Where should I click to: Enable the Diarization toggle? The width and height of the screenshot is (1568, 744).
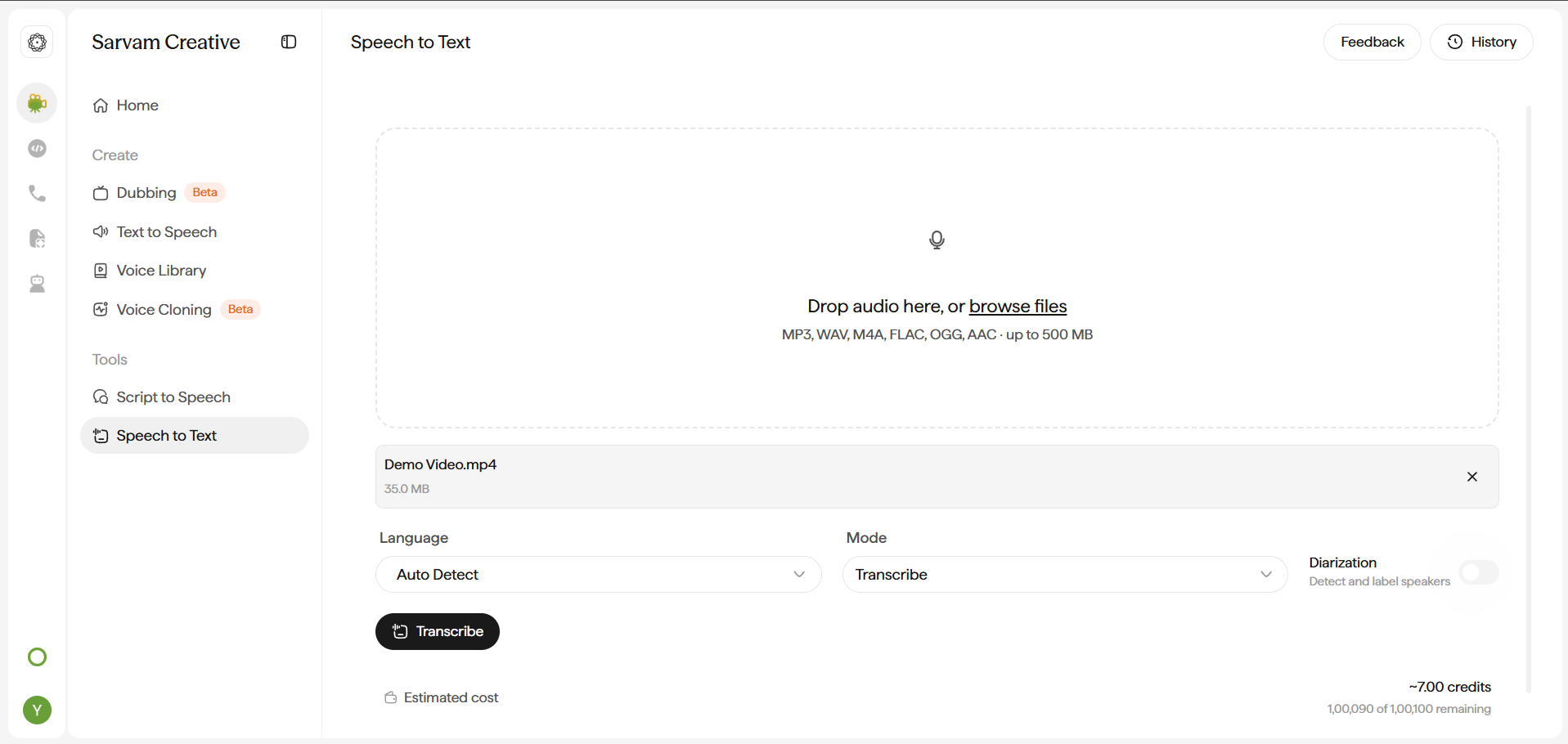pos(1480,572)
